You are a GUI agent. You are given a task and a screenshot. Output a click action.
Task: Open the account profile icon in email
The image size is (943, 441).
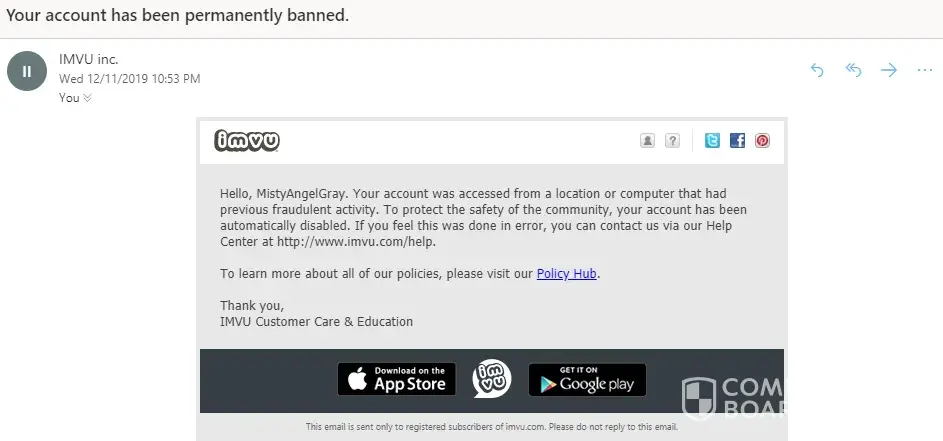648,141
